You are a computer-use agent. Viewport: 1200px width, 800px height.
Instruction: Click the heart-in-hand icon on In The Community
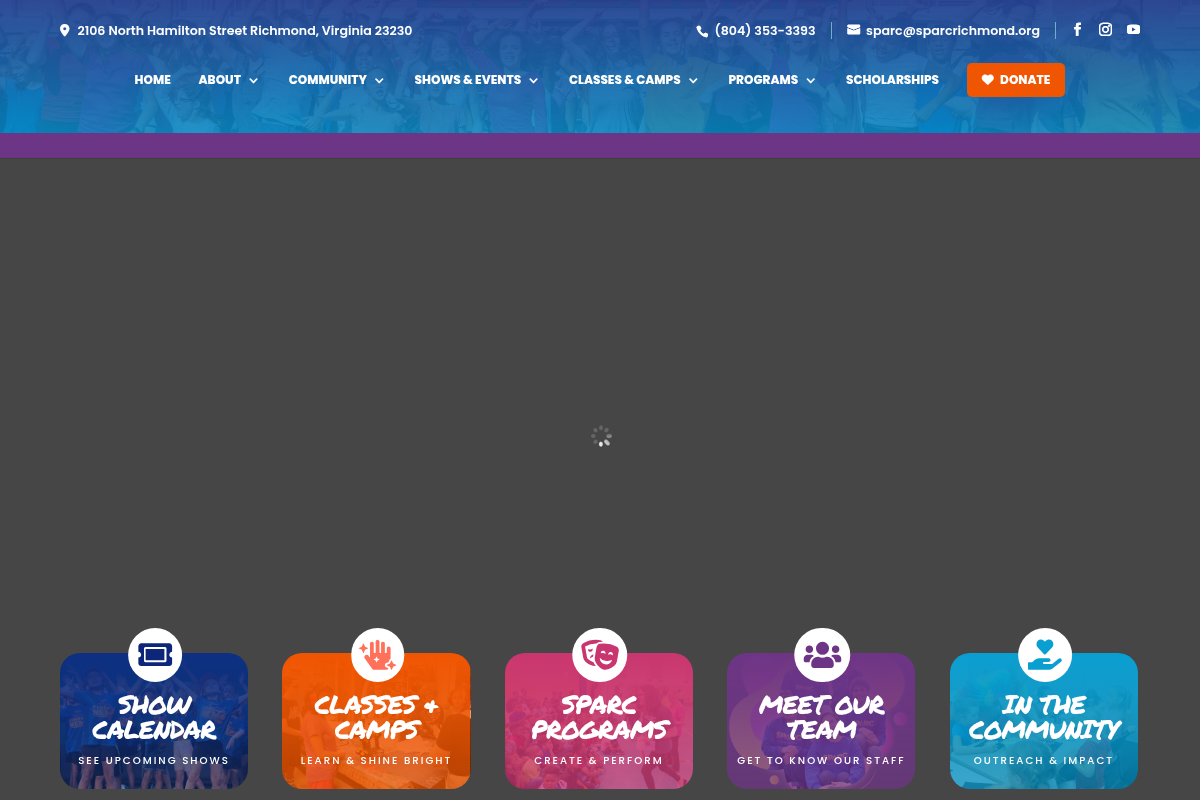[1044, 654]
